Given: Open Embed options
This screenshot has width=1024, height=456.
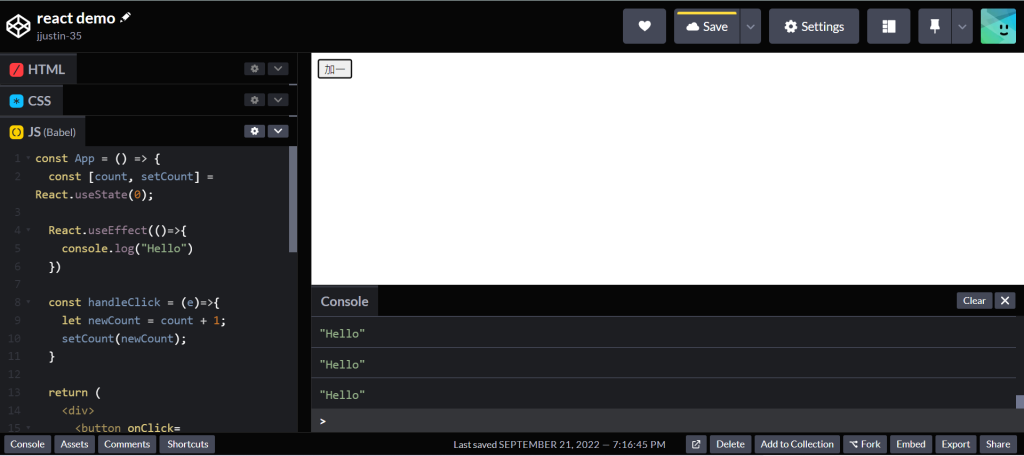Looking at the screenshot, I should point(910,444).
